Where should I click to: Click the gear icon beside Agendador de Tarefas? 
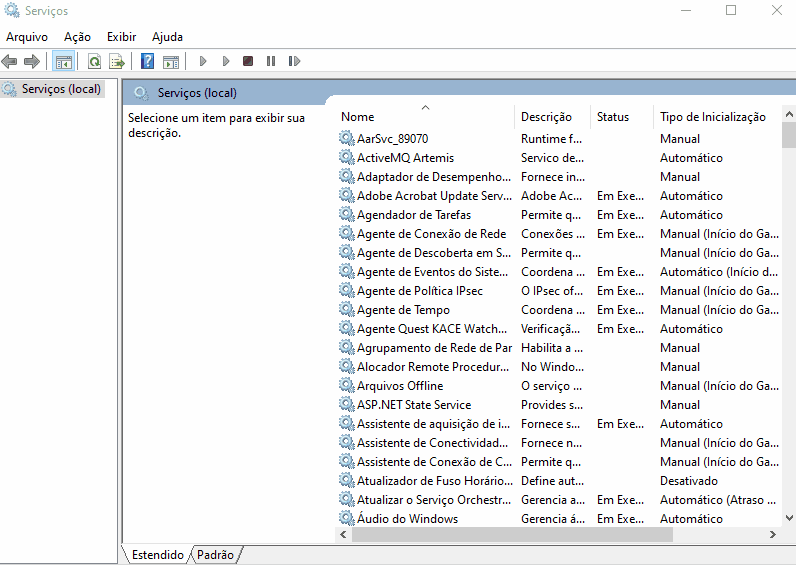coord(346,214)
